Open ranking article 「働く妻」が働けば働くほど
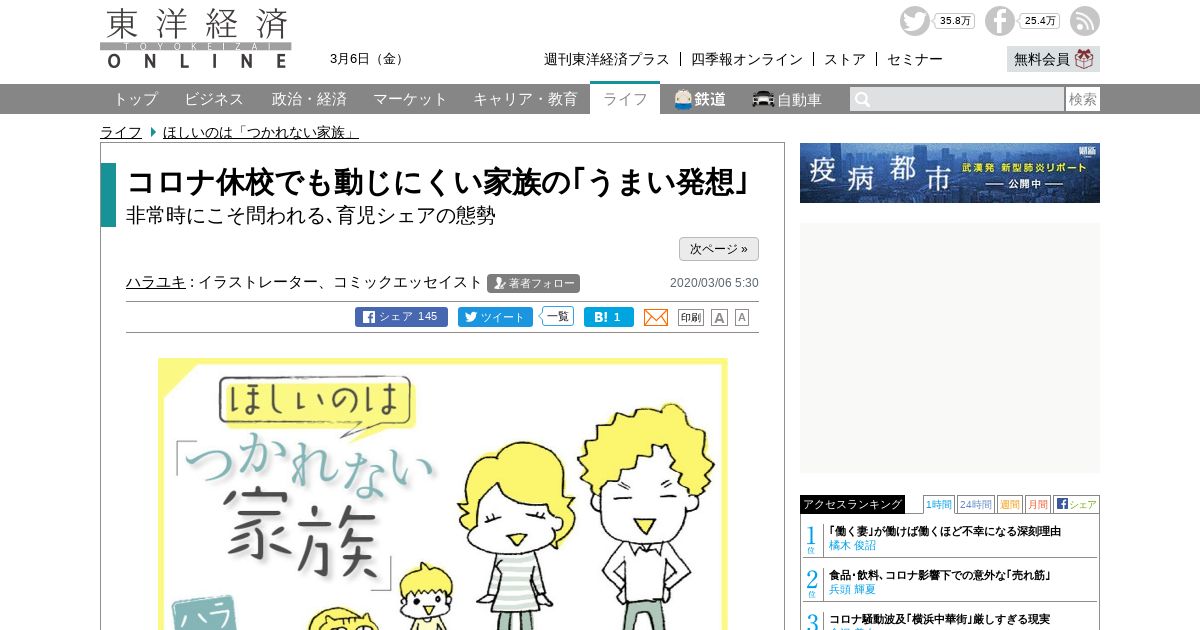 tap(945, 531)
